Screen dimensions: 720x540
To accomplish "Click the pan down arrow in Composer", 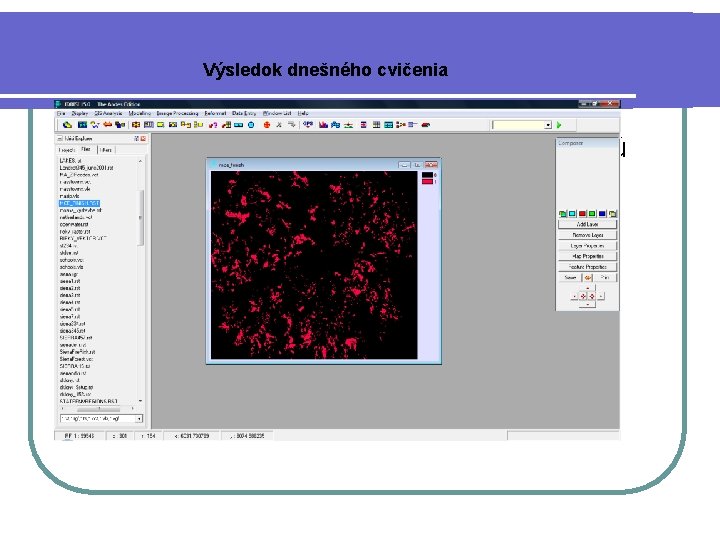I will tap(587, 304).
